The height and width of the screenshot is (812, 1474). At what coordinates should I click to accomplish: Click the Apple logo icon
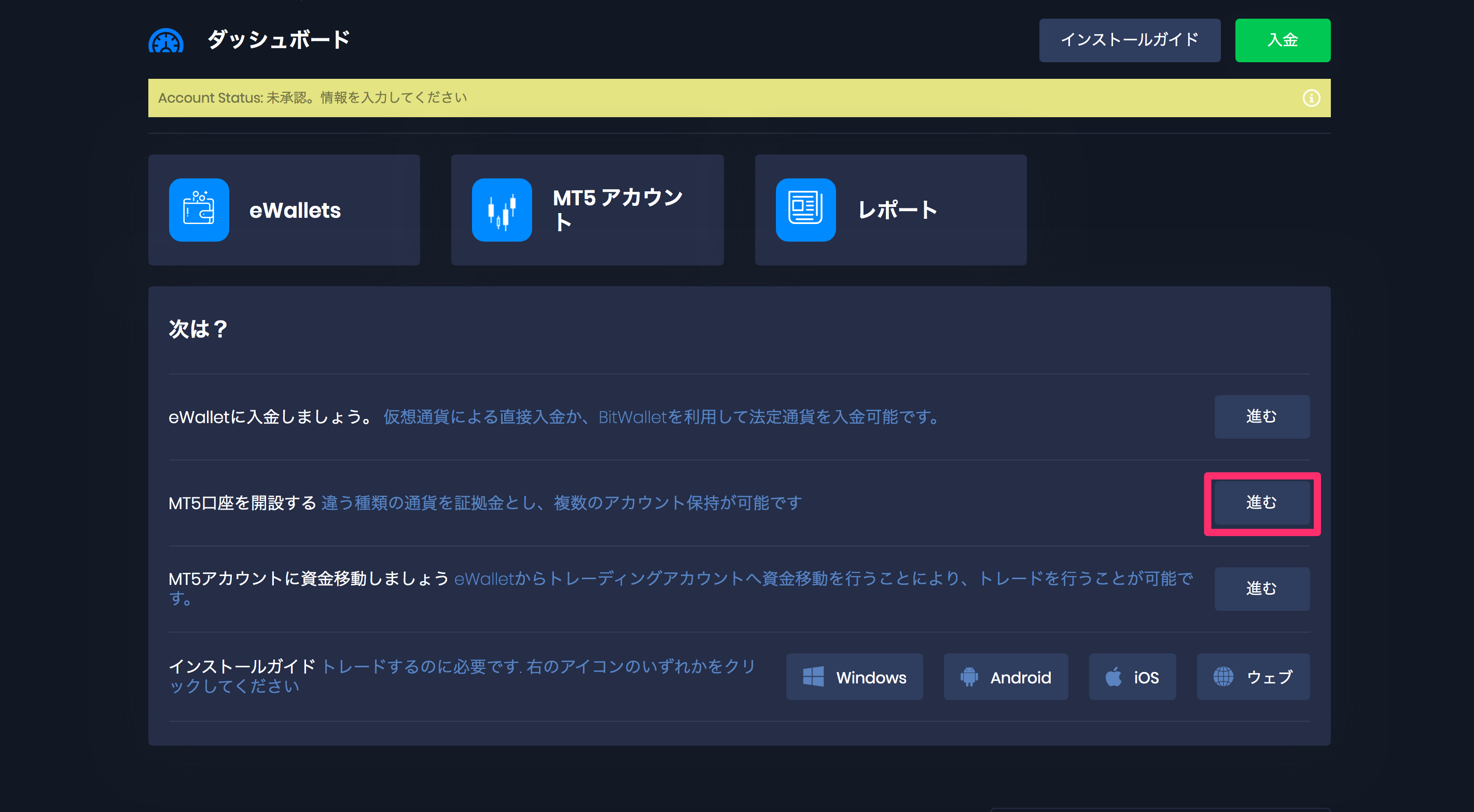(x=1114, y=677)
